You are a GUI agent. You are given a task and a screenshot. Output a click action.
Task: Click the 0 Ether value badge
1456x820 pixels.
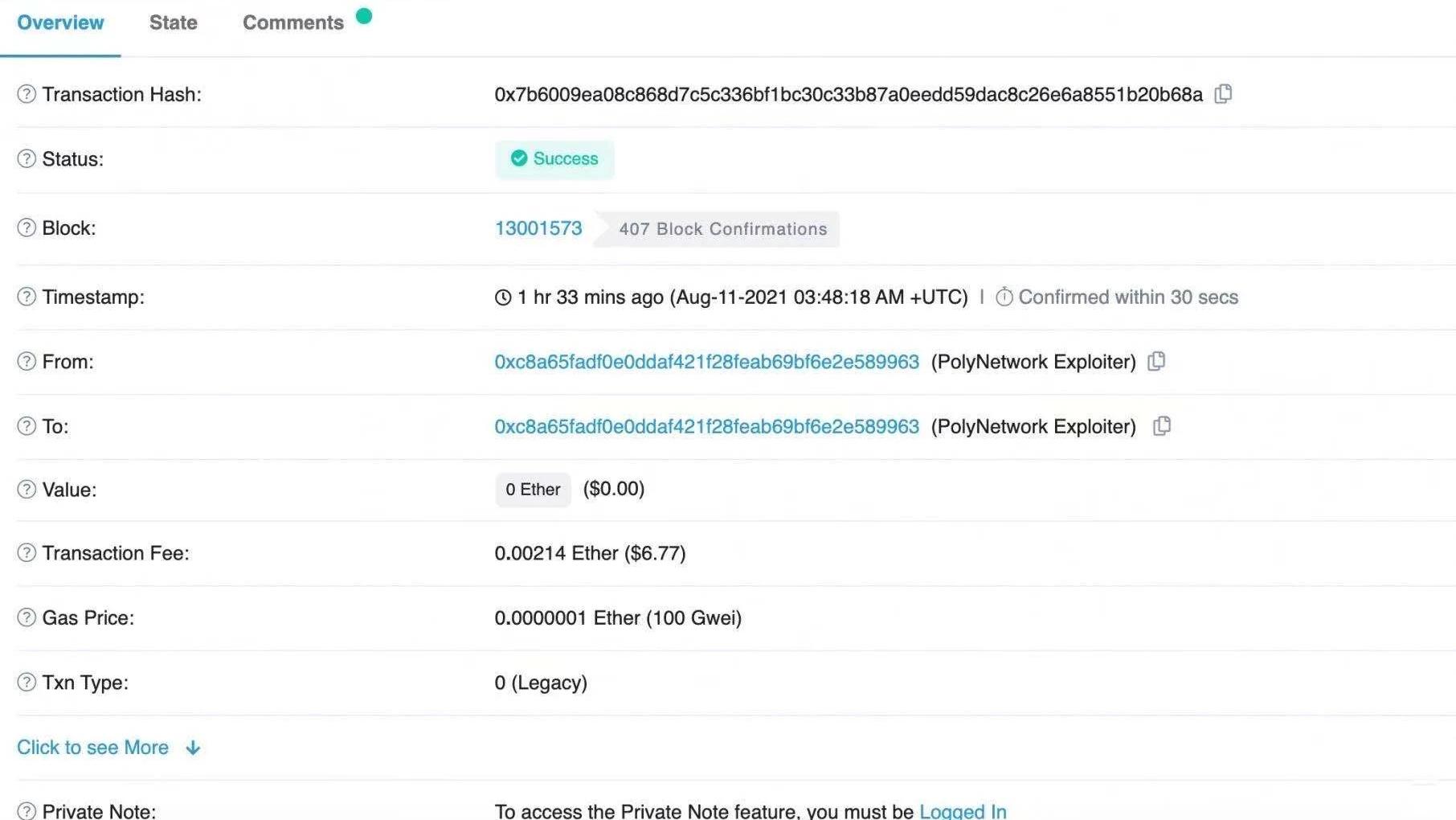[533, 490]
